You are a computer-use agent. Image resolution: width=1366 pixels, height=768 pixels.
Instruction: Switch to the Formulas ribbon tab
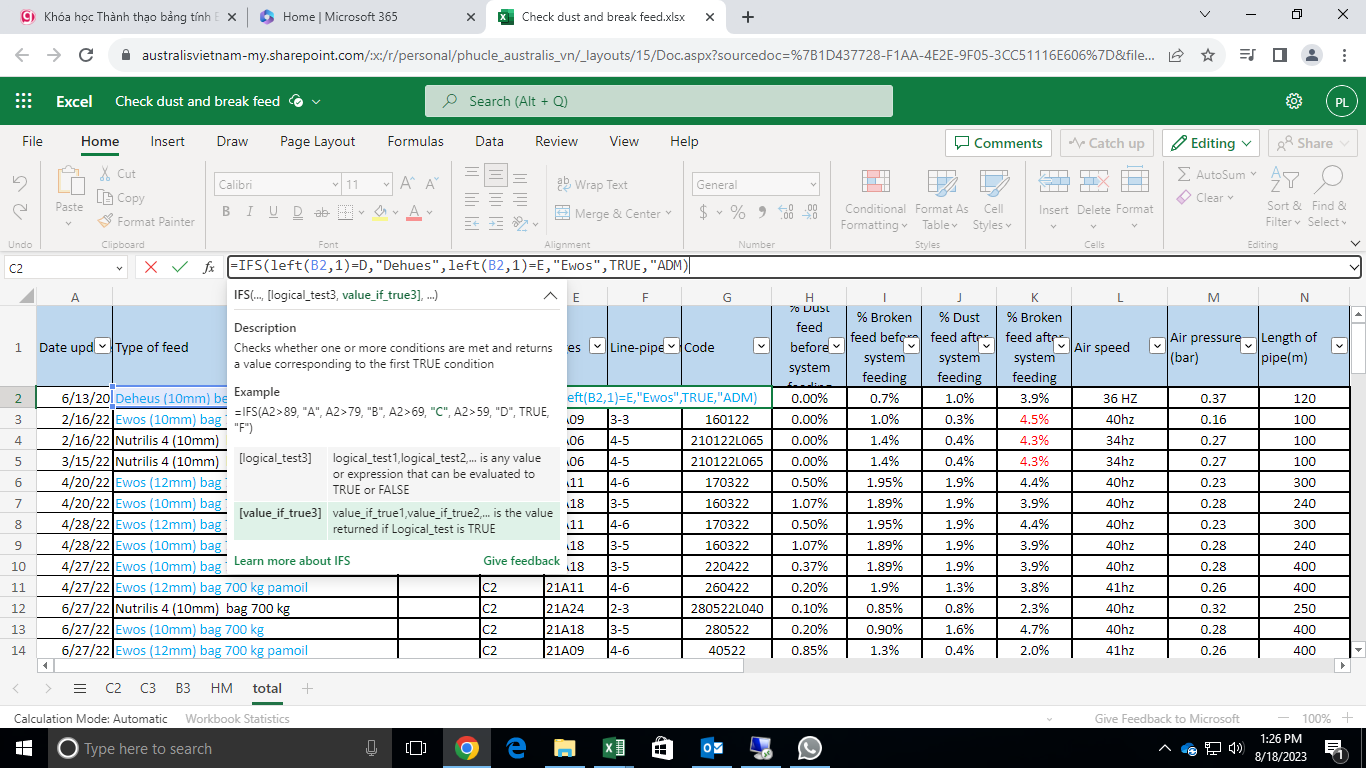415,141
